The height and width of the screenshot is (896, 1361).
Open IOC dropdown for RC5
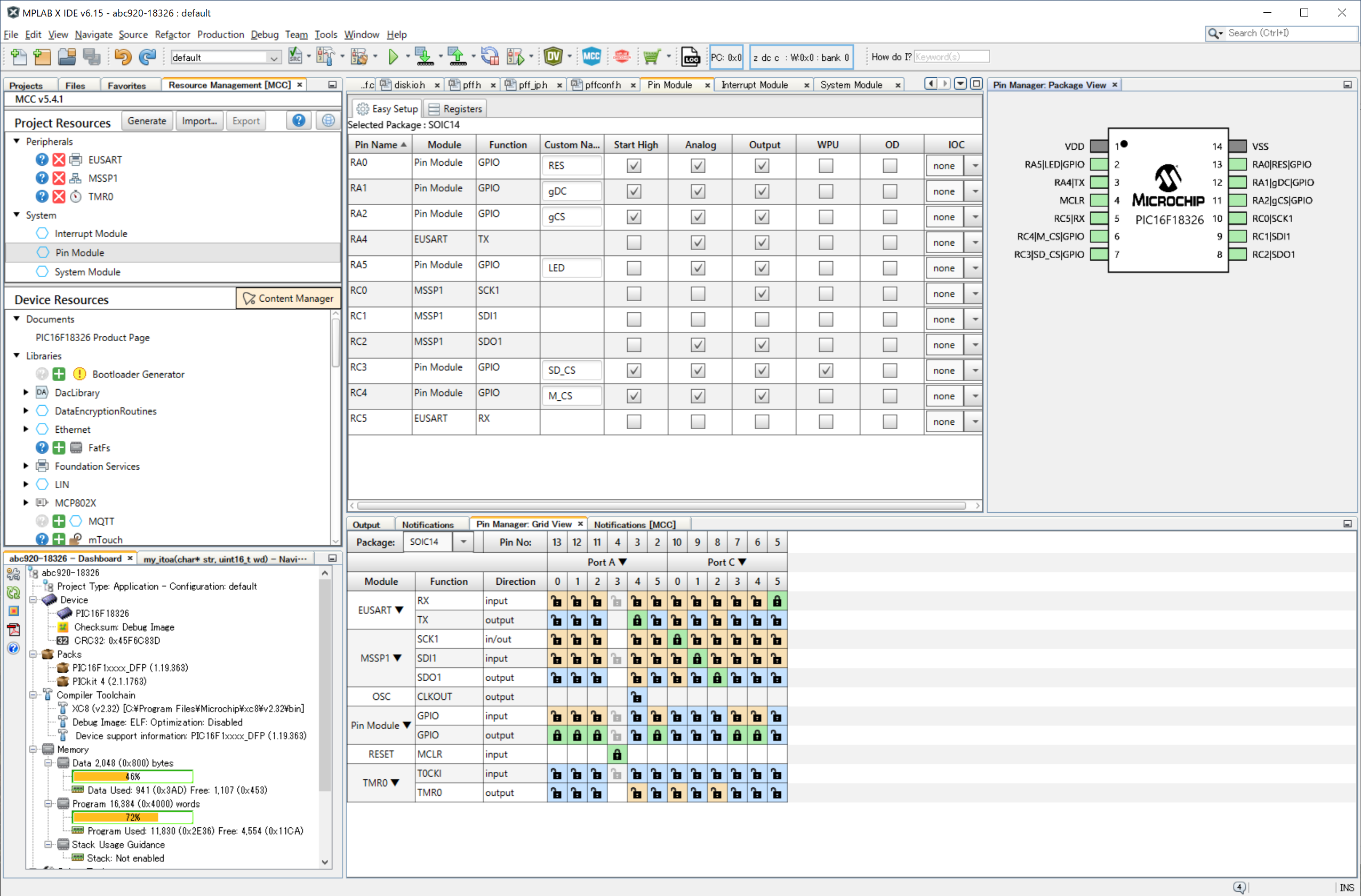975,422
